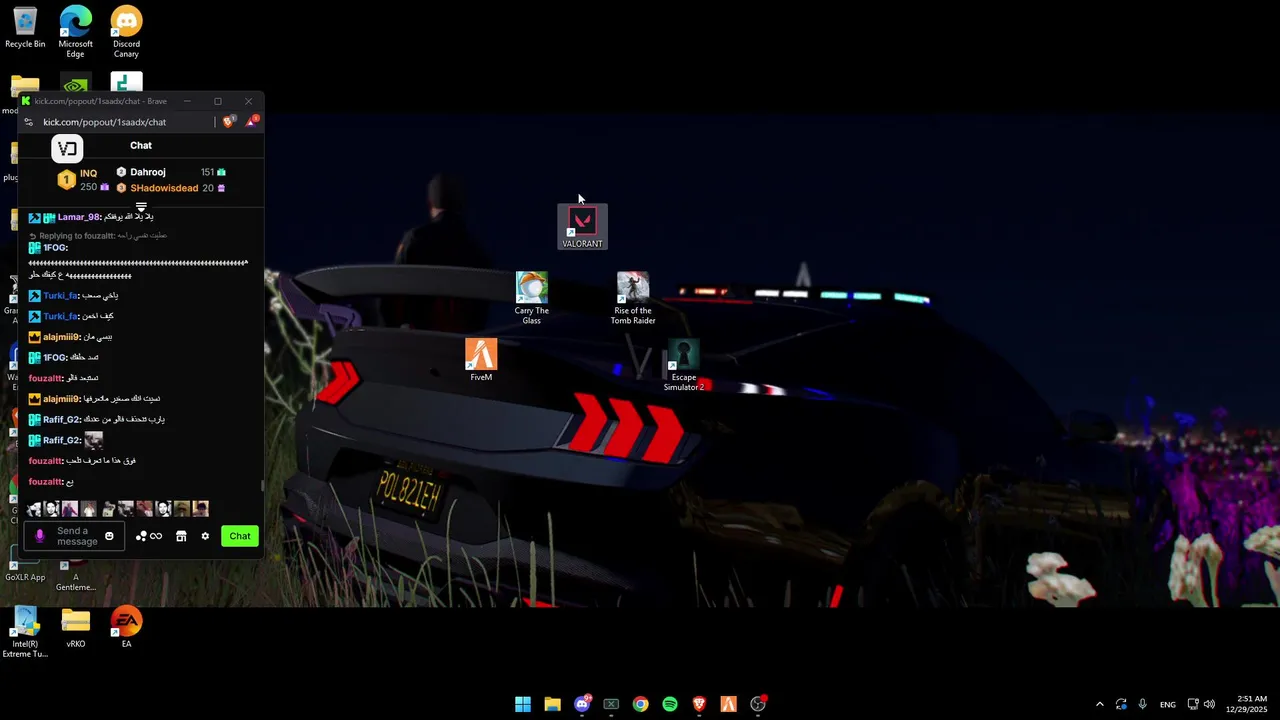
Task: Click the kick.com popout chat address bar
Action: [104, 122]
